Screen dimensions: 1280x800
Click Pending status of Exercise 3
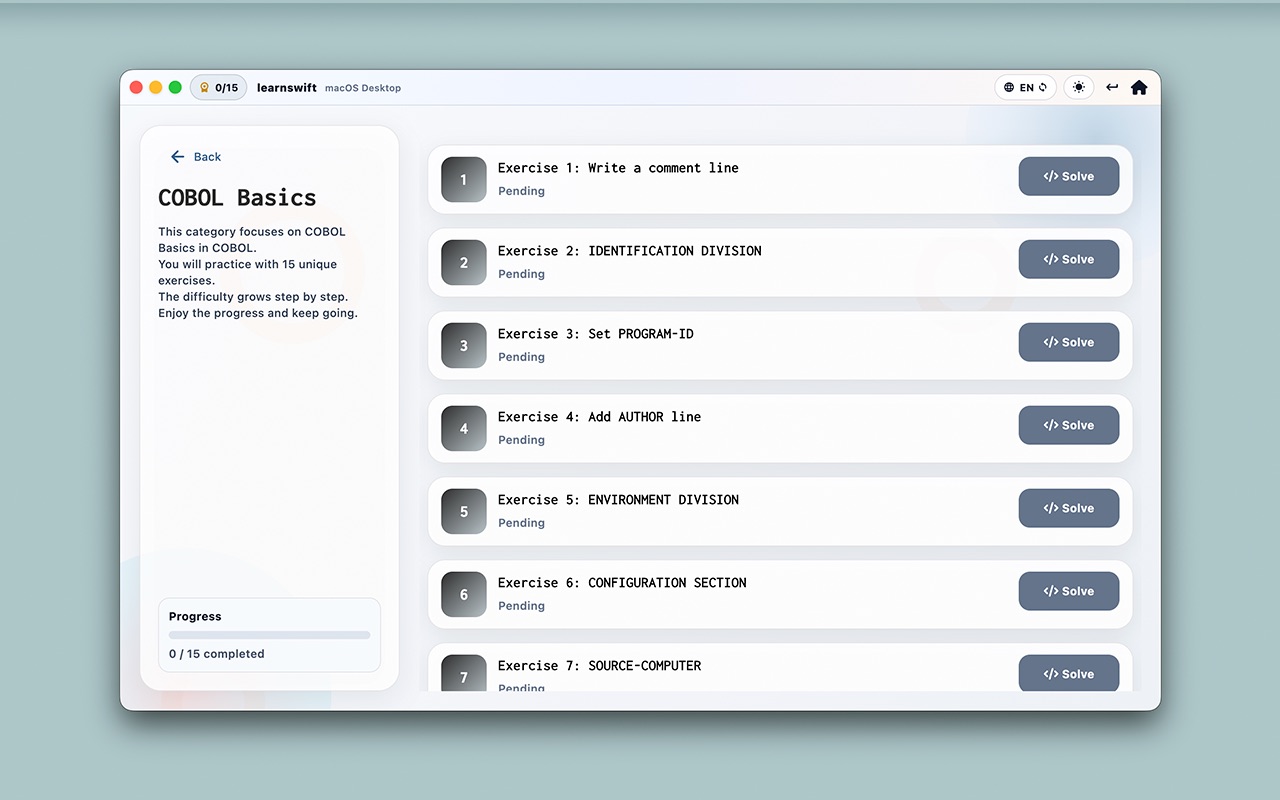(522, 357)
